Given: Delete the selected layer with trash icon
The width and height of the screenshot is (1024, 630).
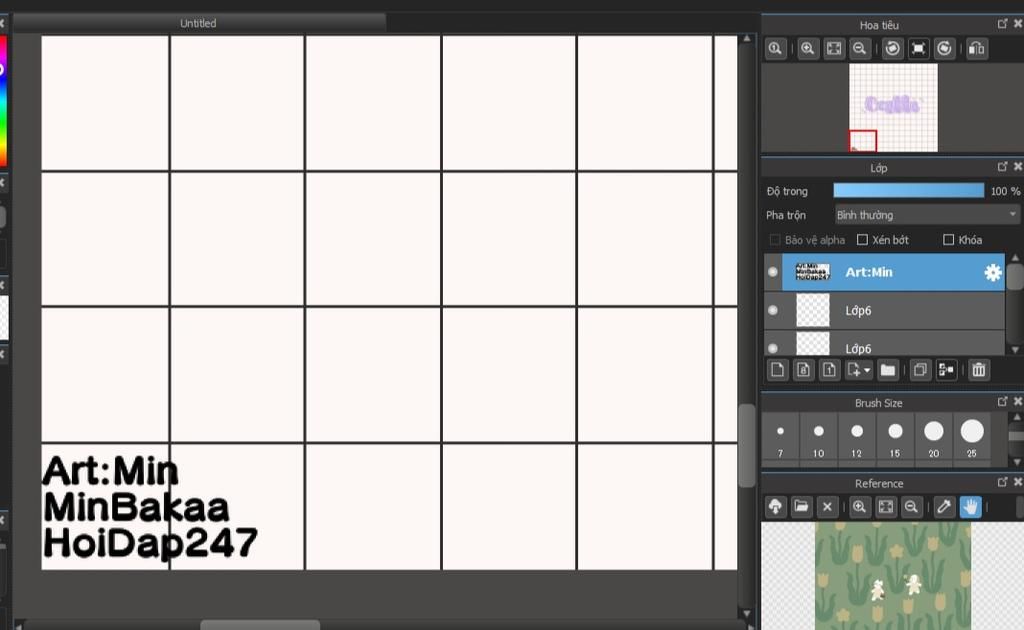Looking at the screenshot, I should click(x=978, y=370).
